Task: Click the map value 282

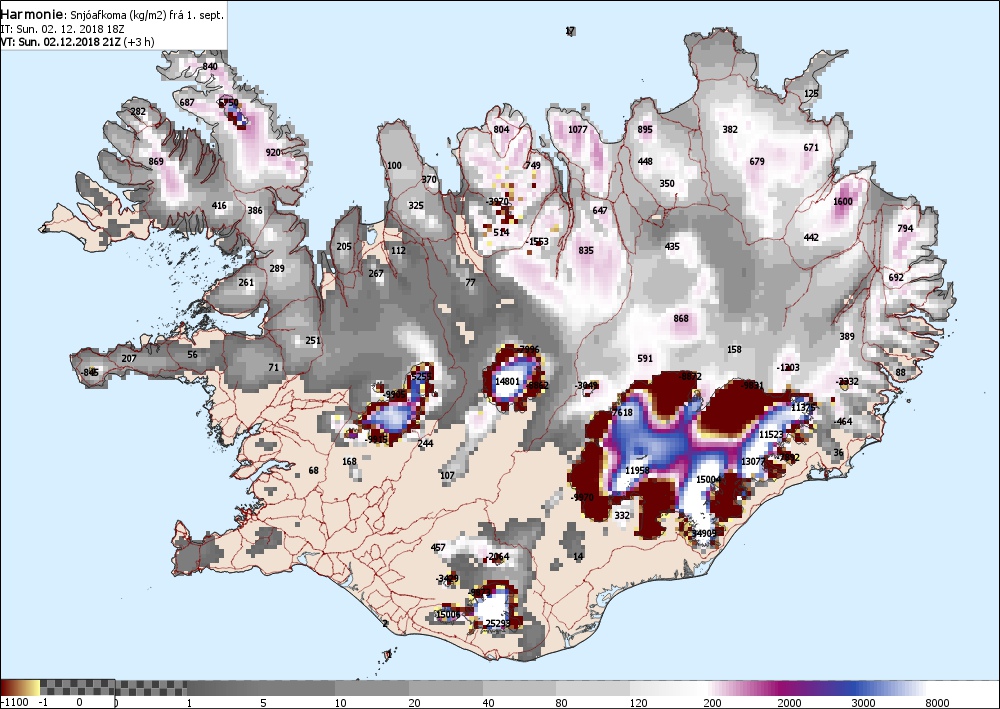Action: click(138, 111)
